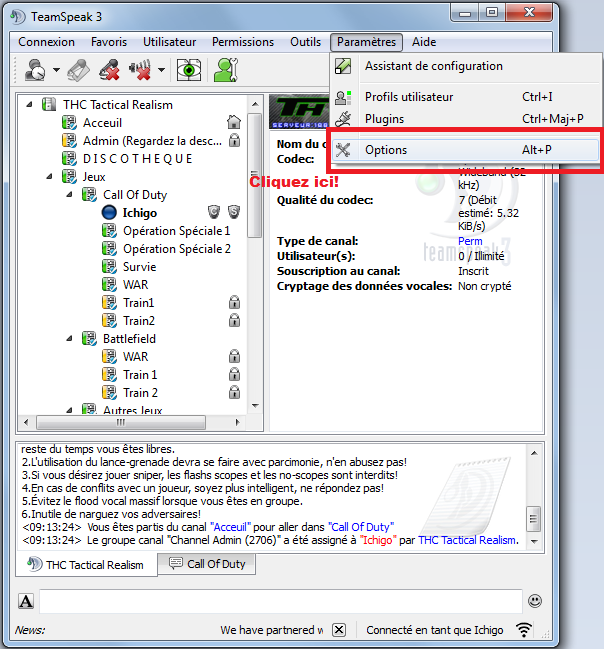Click Ichigo's server admin badge icon
The width and height of the screenshot is (604, 649).
234,212
